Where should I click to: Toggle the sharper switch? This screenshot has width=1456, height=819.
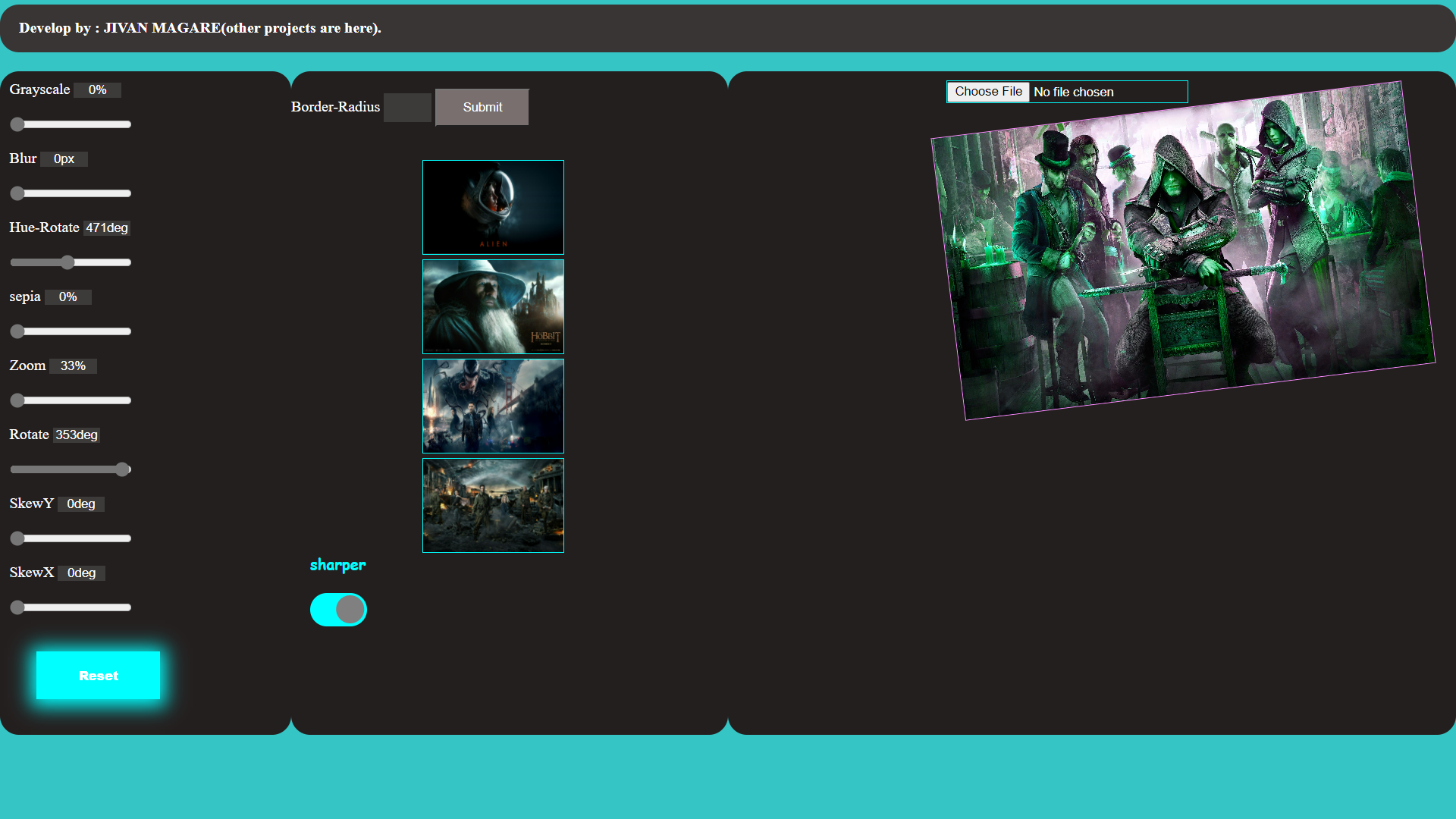338,610
